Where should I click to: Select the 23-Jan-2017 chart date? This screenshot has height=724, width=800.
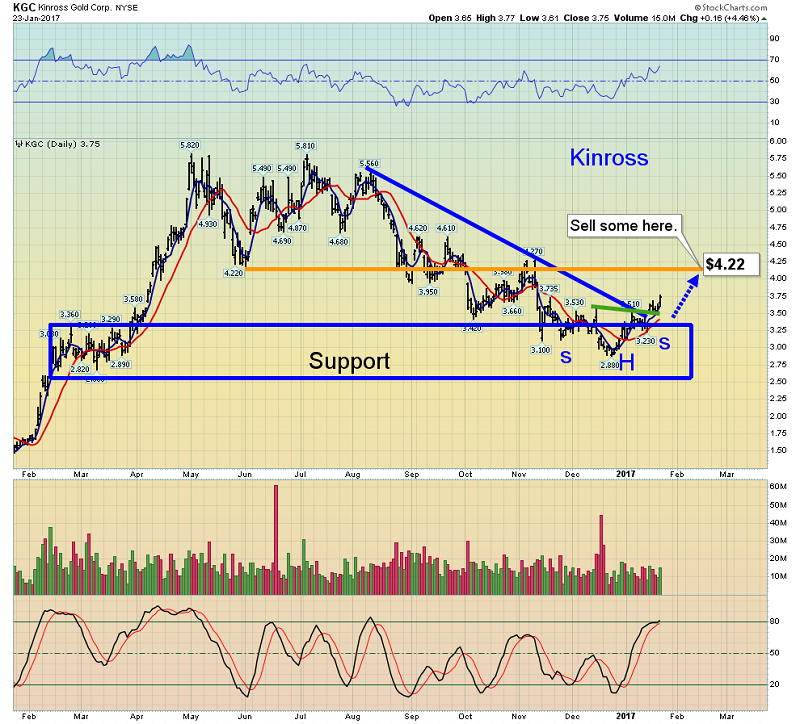pyautogui.click(x=36, y=18)
